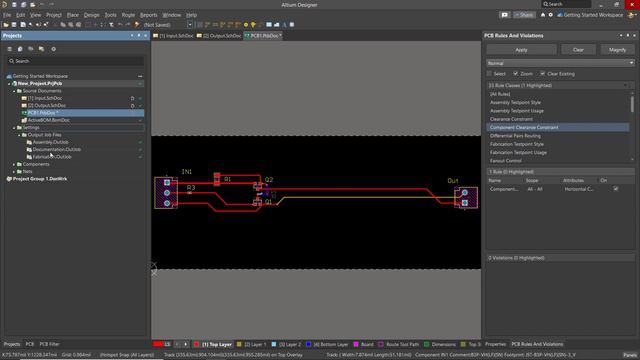Open the Reports menu
The height and width of the screenshot is (360, 640).
tap(149, 15)
